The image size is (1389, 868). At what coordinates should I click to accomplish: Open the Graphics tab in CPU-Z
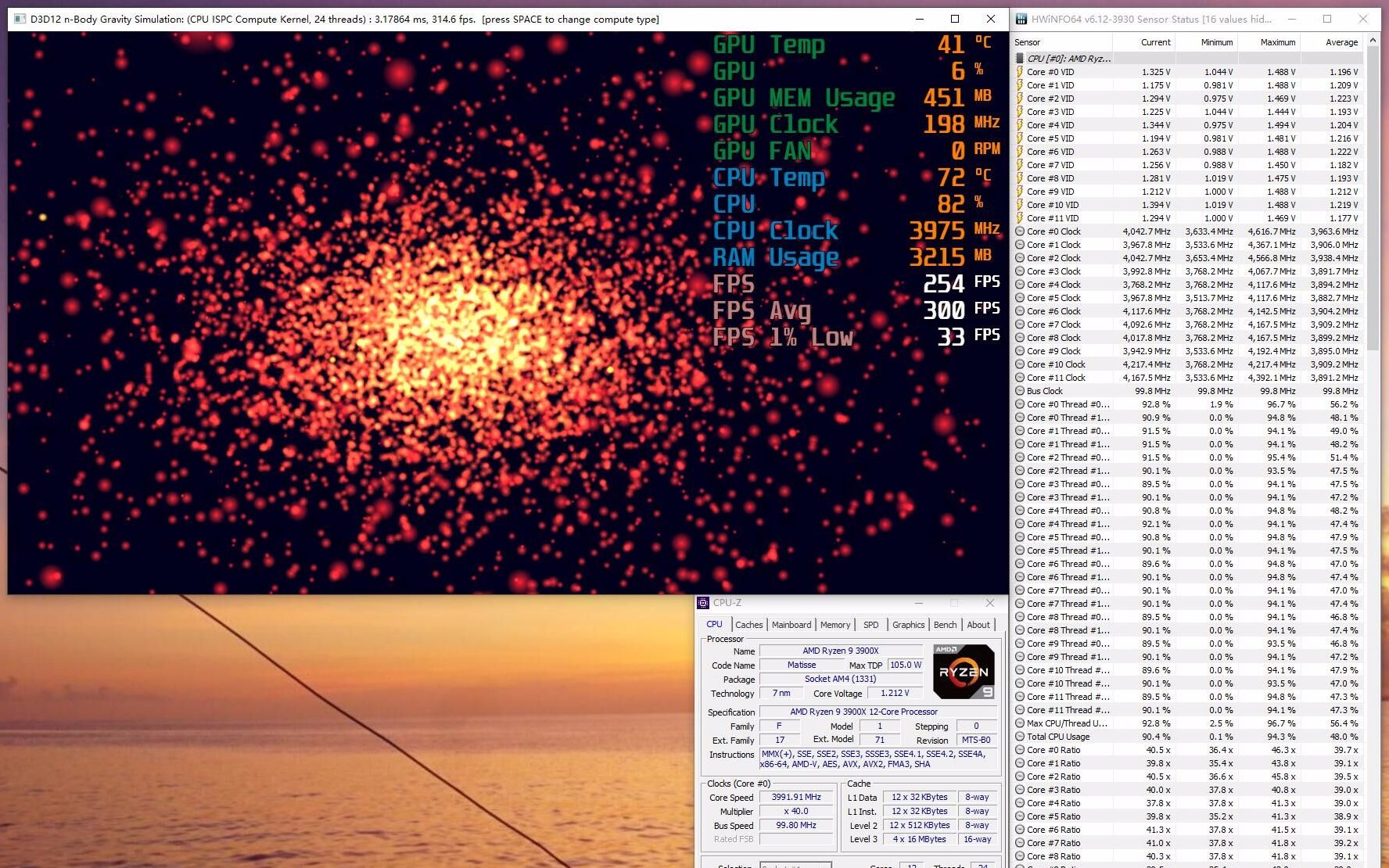click(909, 625)
